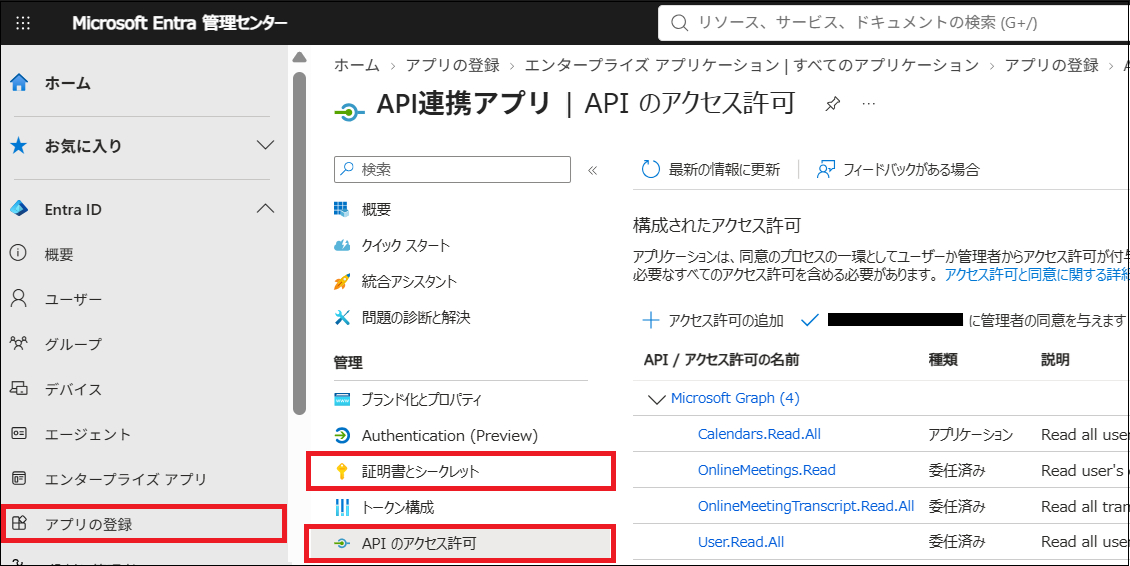The width and height of the screenshot is (1130, 566).
Task: Click アクセス許可の追加 button
Action: 713,321
